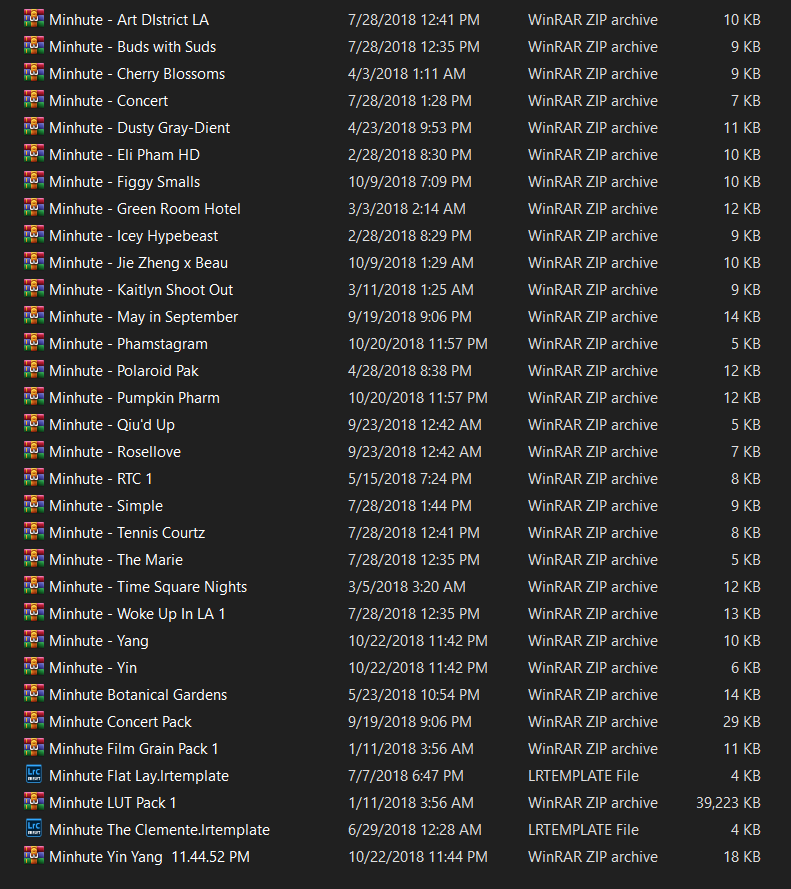Image resolution: width=791 pixels, height=889 pixels.
Task: Select the 39,223 KB size value
Action: pyautogui.click(x=728, y=803)
